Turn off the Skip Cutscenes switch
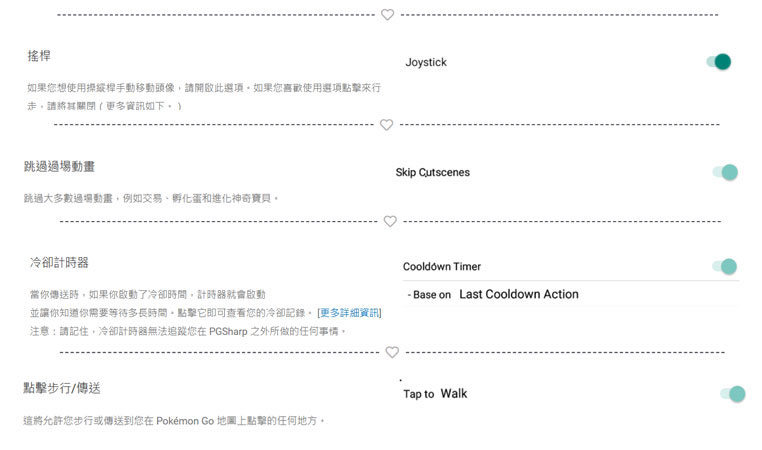This screenshot has height=450, width=762. [726, 172]
